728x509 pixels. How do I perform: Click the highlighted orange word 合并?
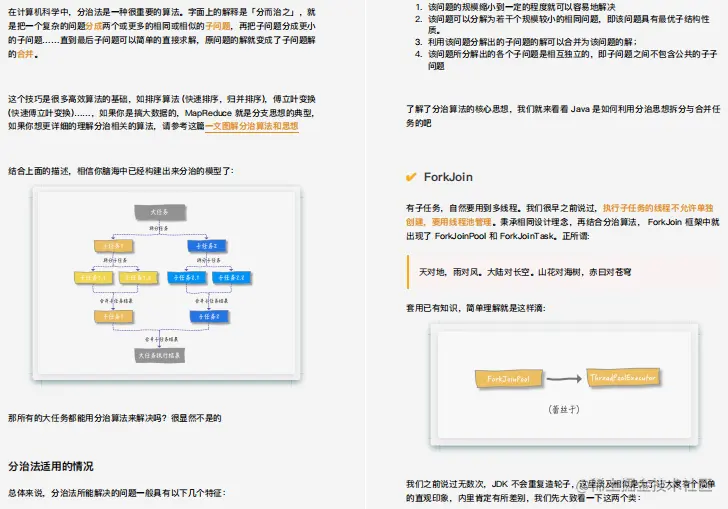26,54
